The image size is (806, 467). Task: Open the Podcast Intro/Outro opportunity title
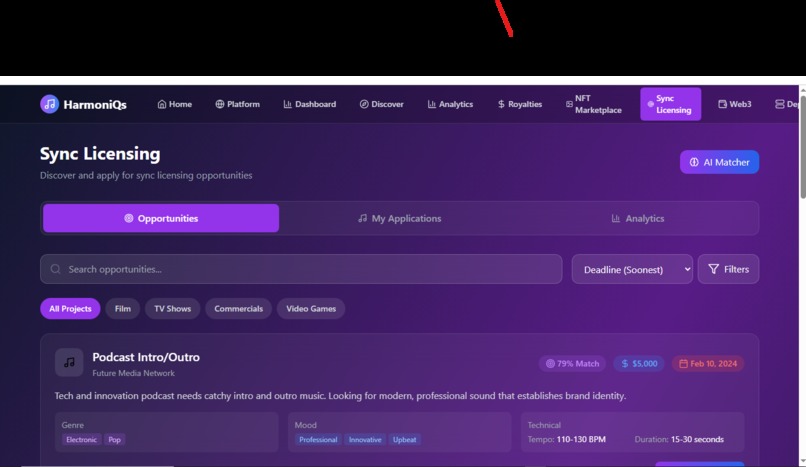click(x=146, y=357)
